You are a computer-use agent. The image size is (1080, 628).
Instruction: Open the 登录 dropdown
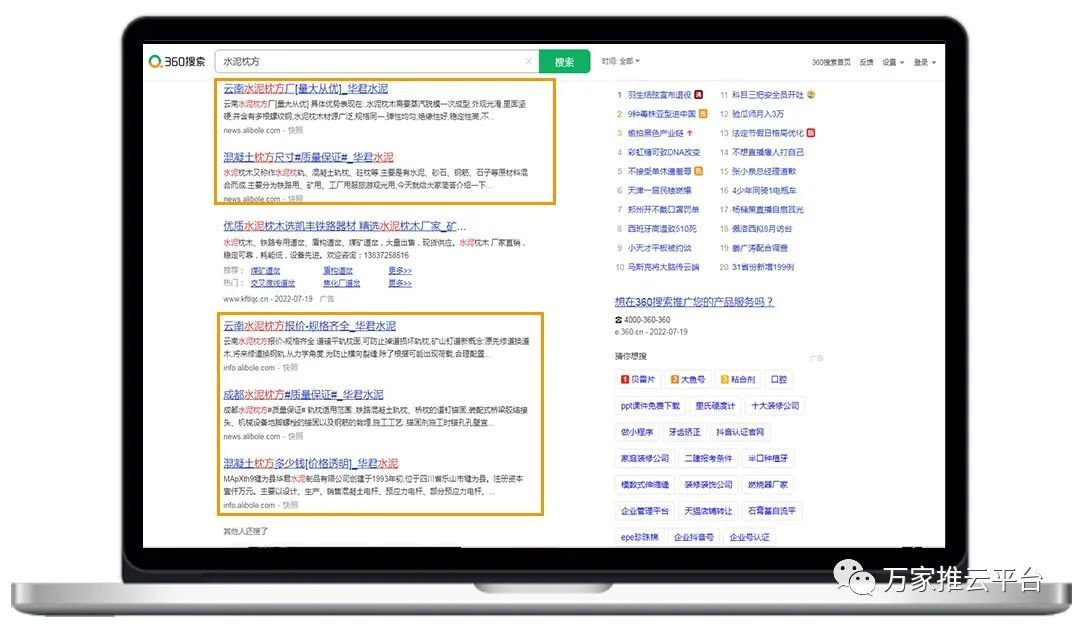click(x=924, y=62)
